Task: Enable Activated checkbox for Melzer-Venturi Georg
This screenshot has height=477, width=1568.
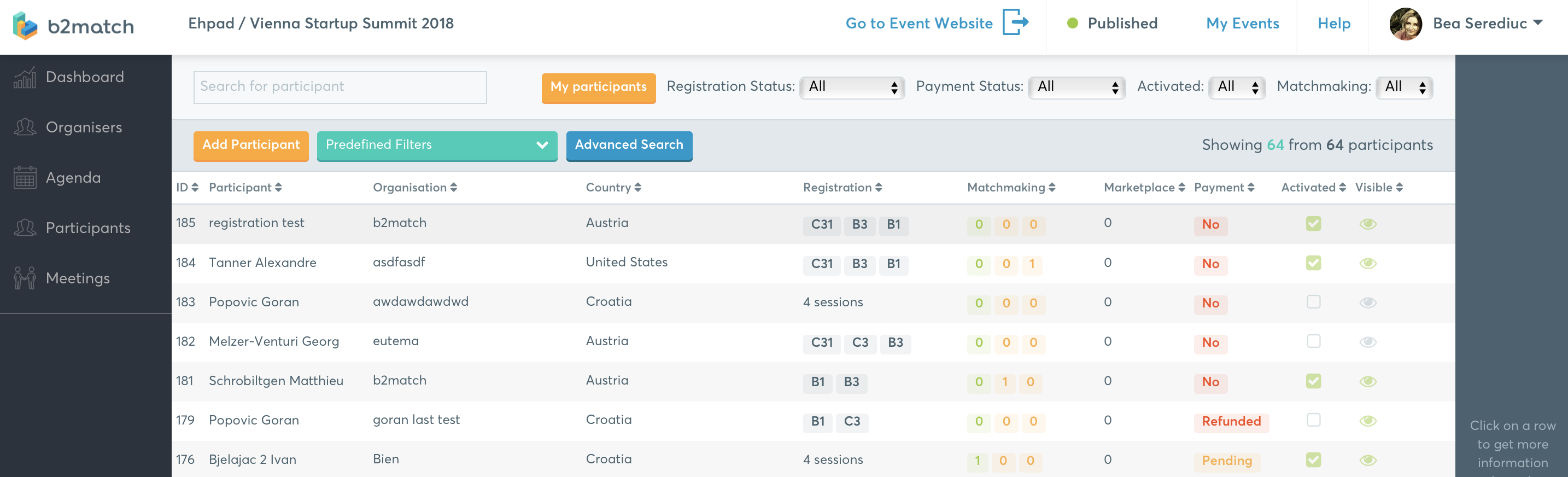Action: [x=1313, y=341]
